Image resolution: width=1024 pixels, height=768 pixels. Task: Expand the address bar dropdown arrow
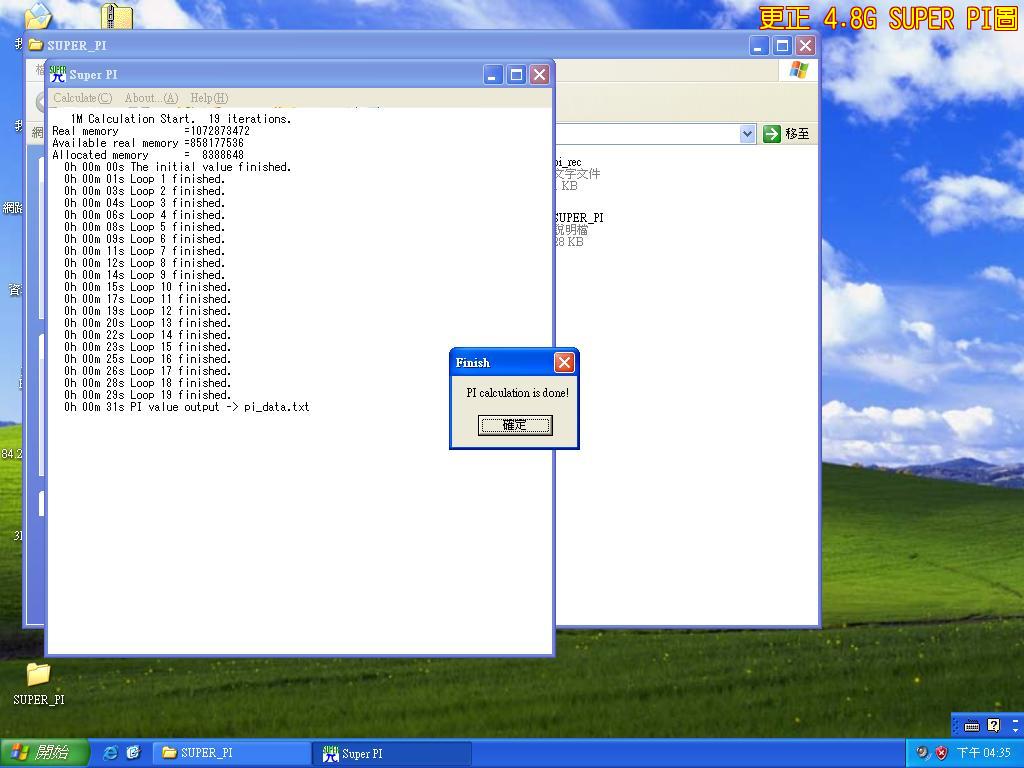coord(747,133)
